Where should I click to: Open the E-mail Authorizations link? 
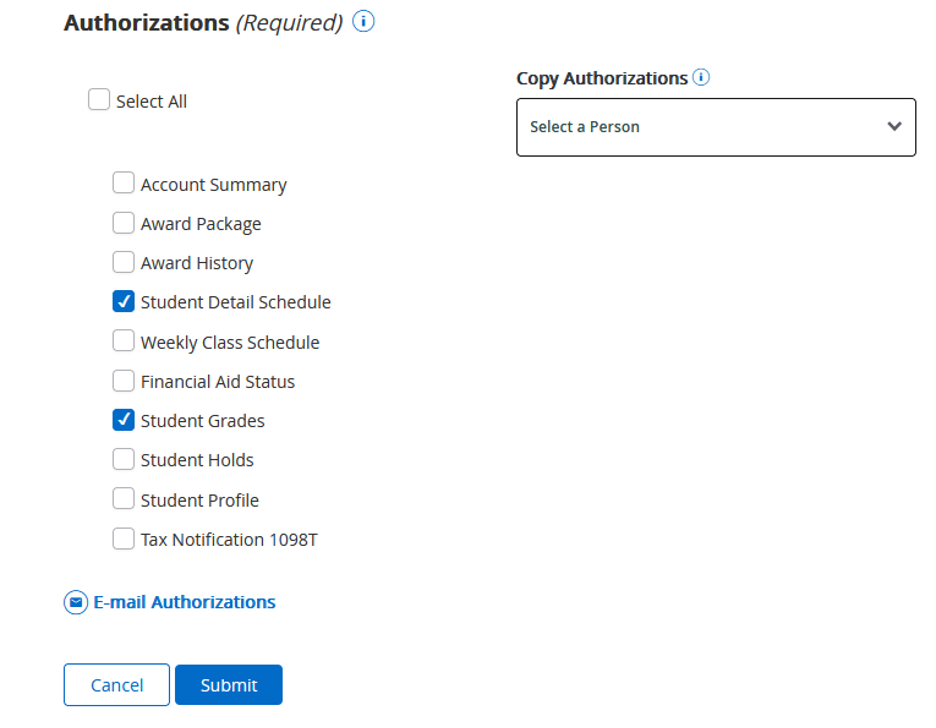coord(184,602)
